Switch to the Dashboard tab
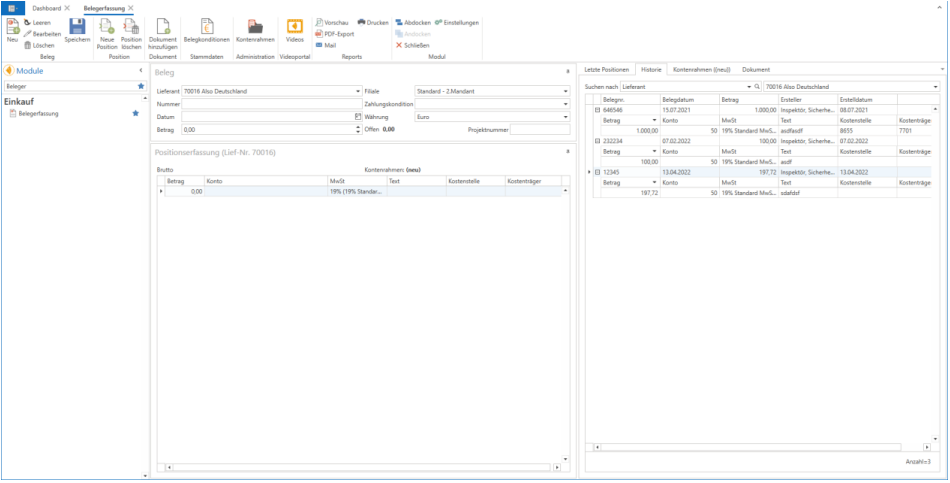This screenshot has height=483, width=950. [46, 7]
